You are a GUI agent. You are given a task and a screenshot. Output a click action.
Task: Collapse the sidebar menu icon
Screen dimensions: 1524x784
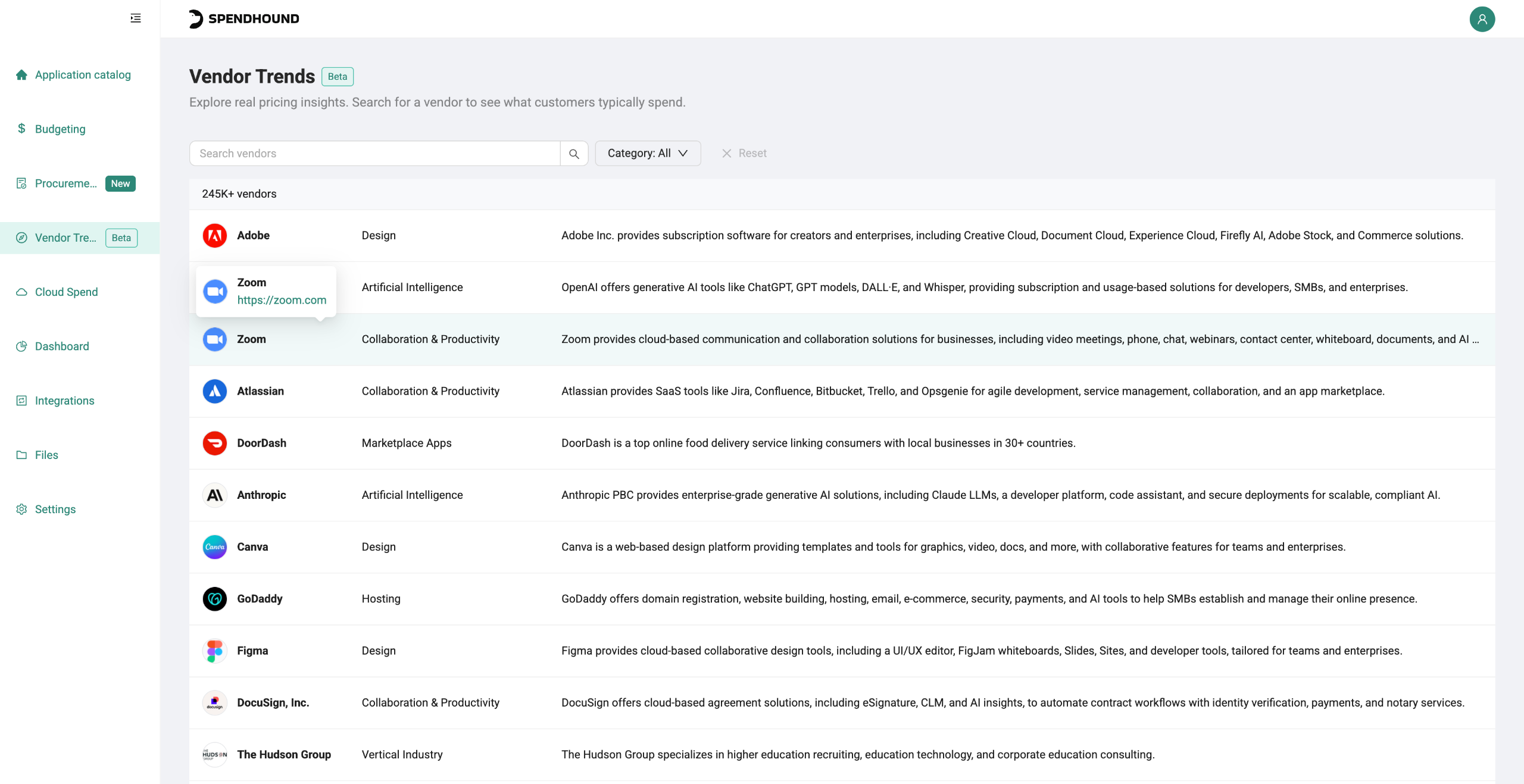click(136, 18)
